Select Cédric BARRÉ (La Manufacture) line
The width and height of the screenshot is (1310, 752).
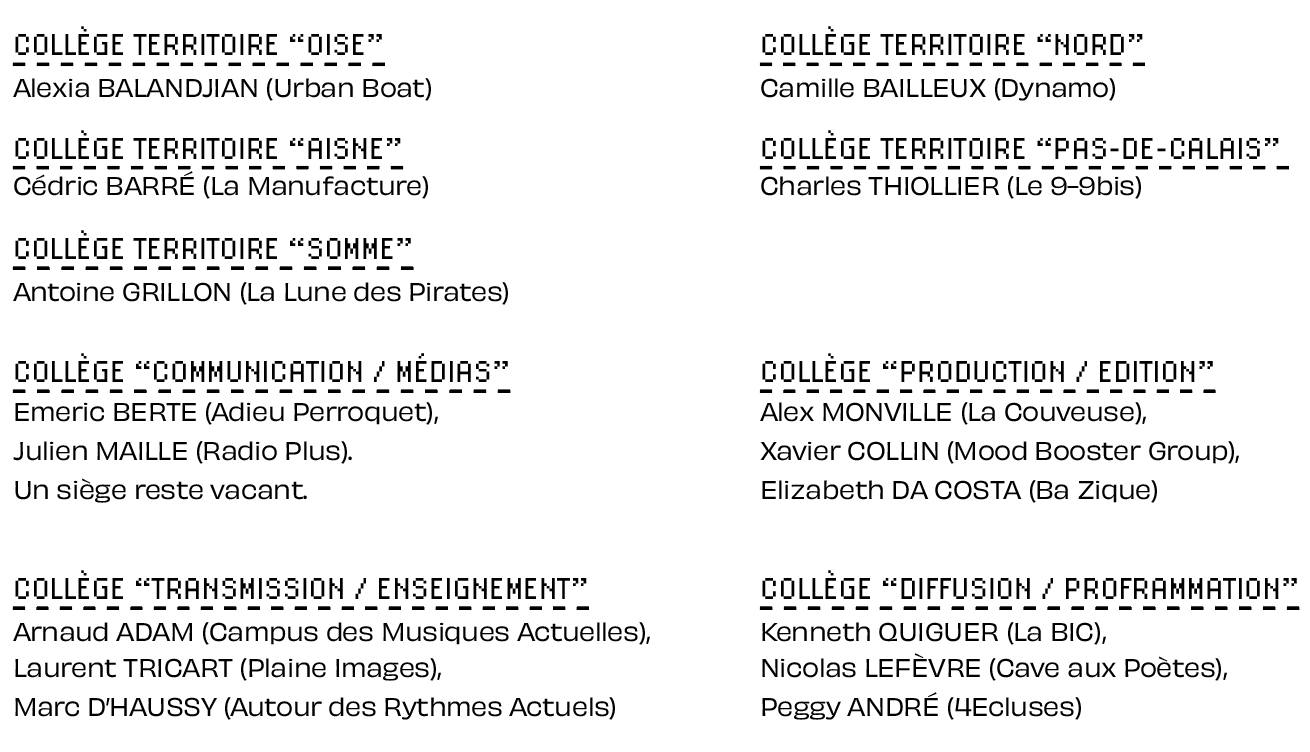pos(221,187)
